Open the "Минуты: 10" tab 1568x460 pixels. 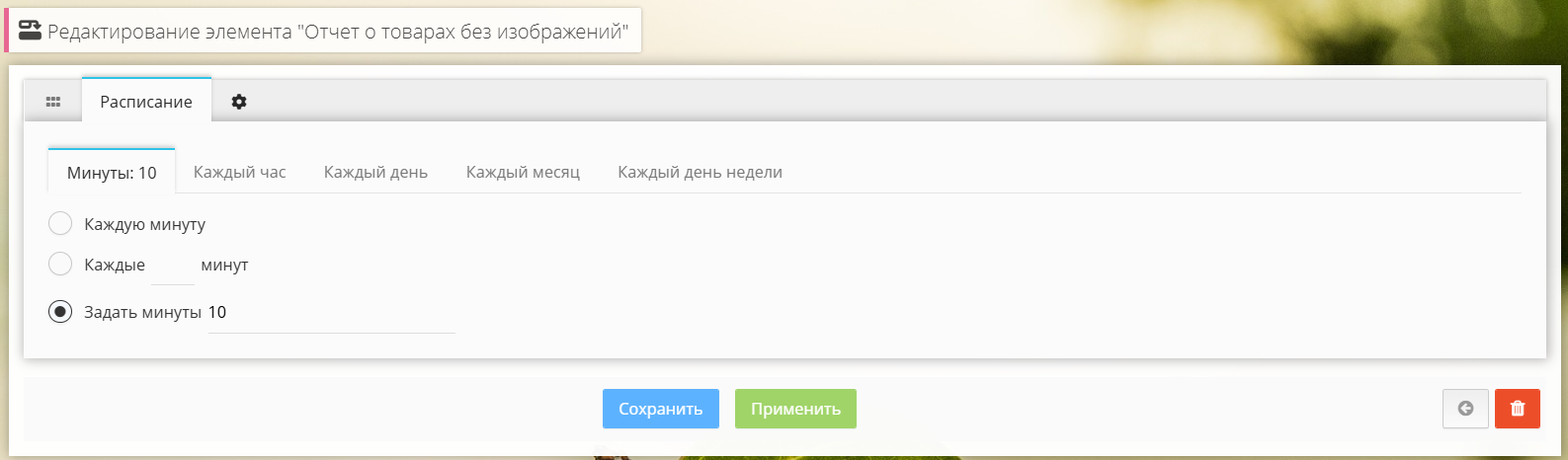pos(112,173)
